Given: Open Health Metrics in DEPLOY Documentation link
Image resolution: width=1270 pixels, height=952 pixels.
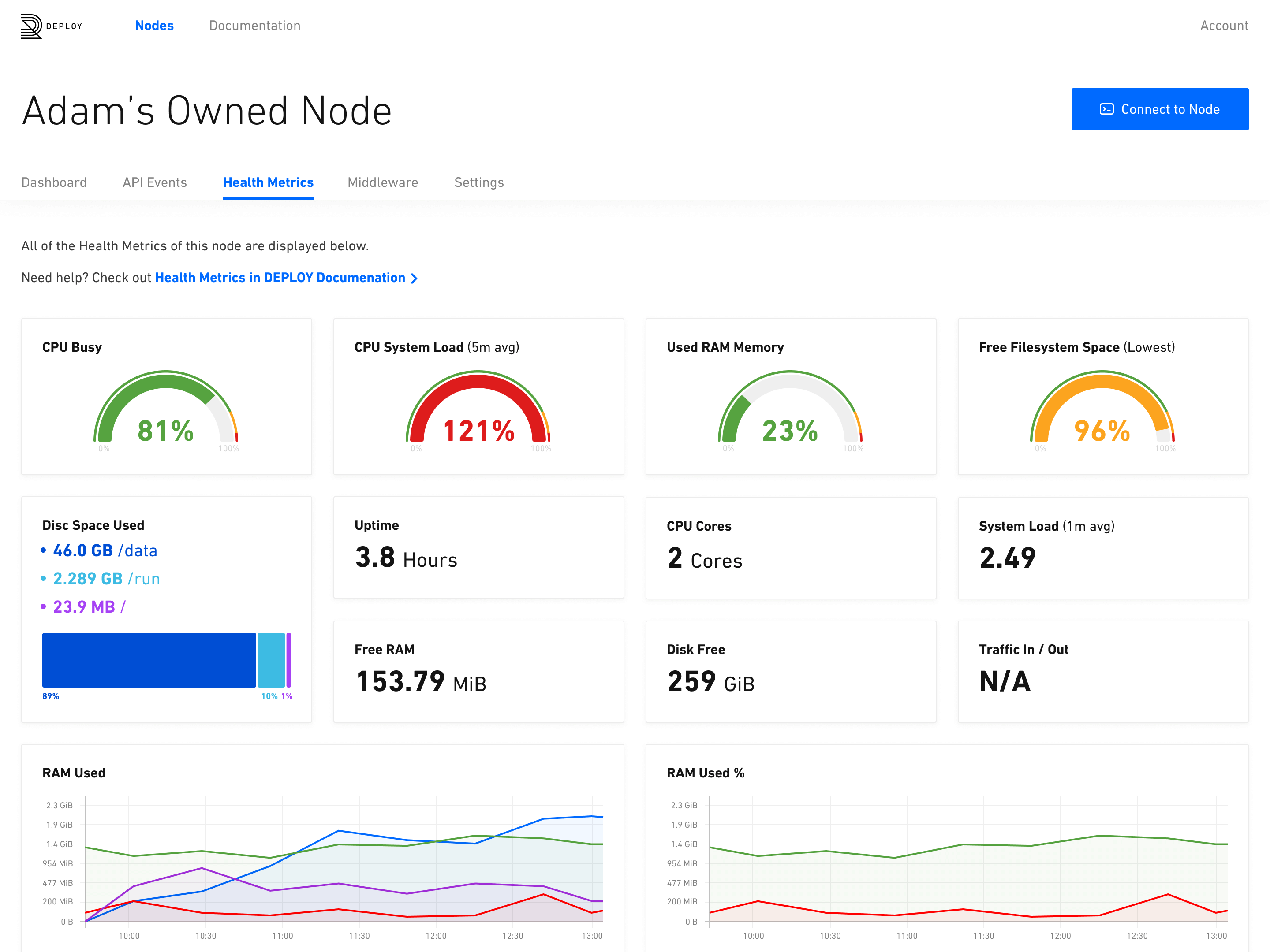Looking at the screenshot, I should click(x=280, y=278).
